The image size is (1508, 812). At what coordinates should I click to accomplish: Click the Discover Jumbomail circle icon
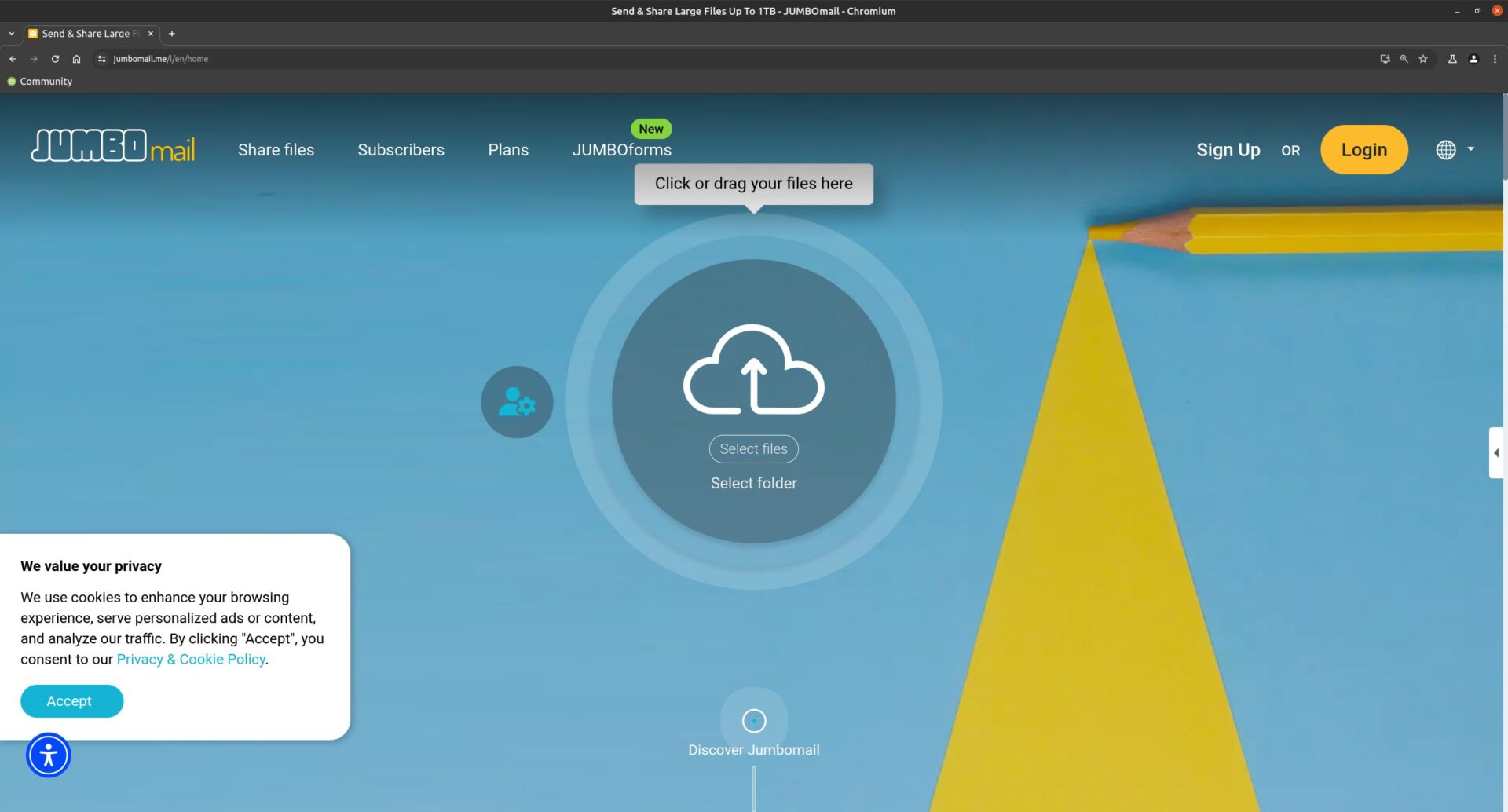click(x=753, y=720)
